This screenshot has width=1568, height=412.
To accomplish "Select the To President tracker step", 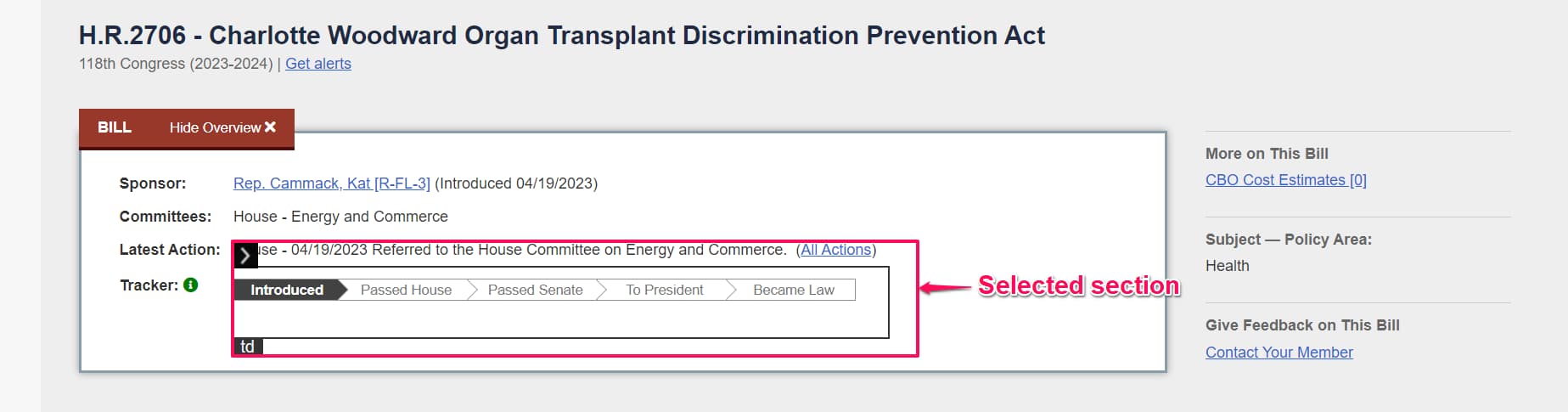I will 664,291.
